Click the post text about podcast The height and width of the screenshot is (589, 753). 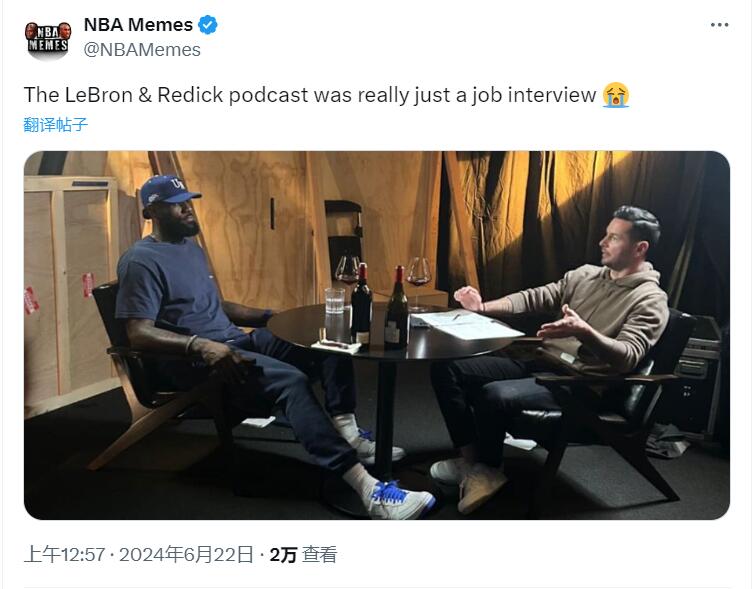tap(310, 95)
